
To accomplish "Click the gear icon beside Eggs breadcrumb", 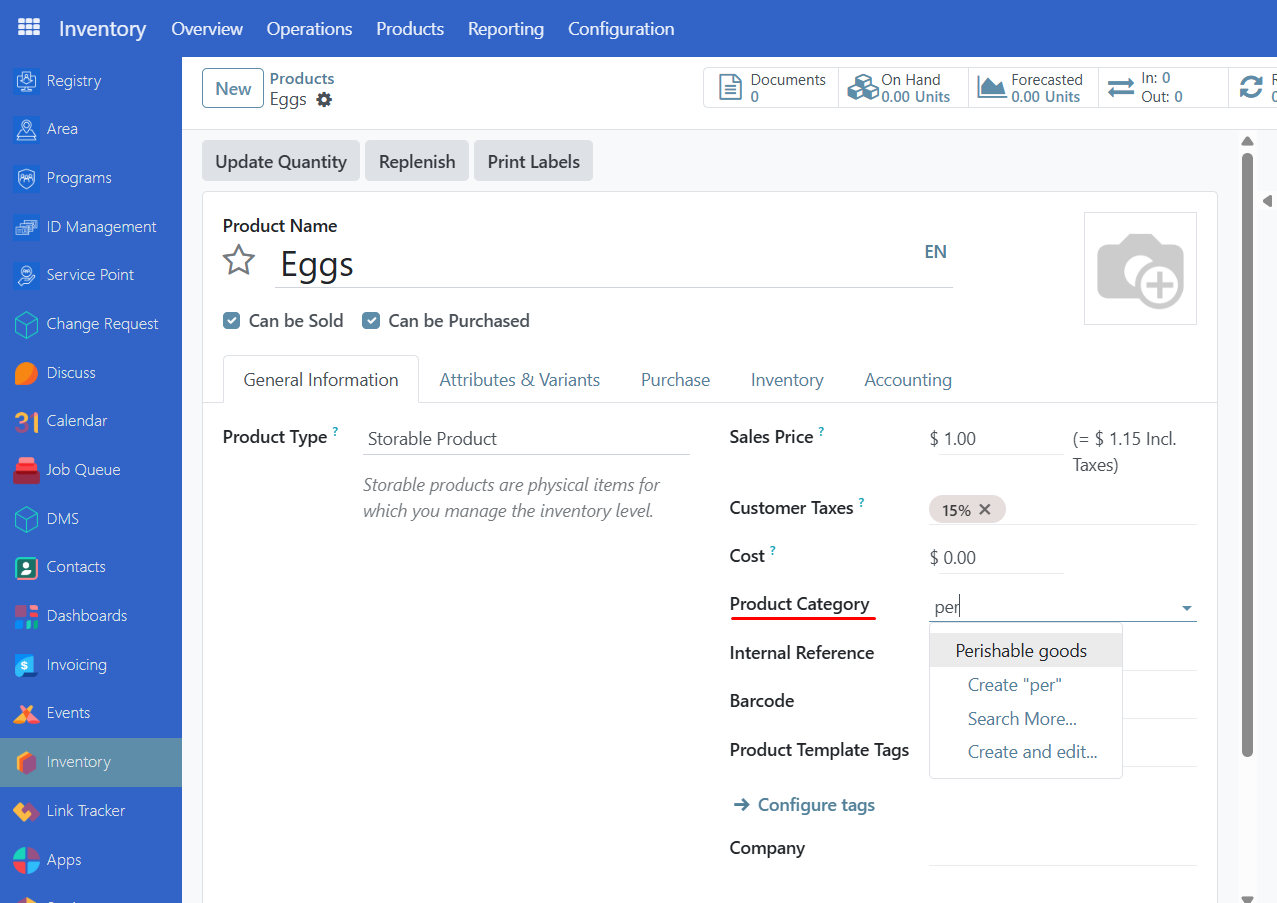I will [x=324, y=100].
